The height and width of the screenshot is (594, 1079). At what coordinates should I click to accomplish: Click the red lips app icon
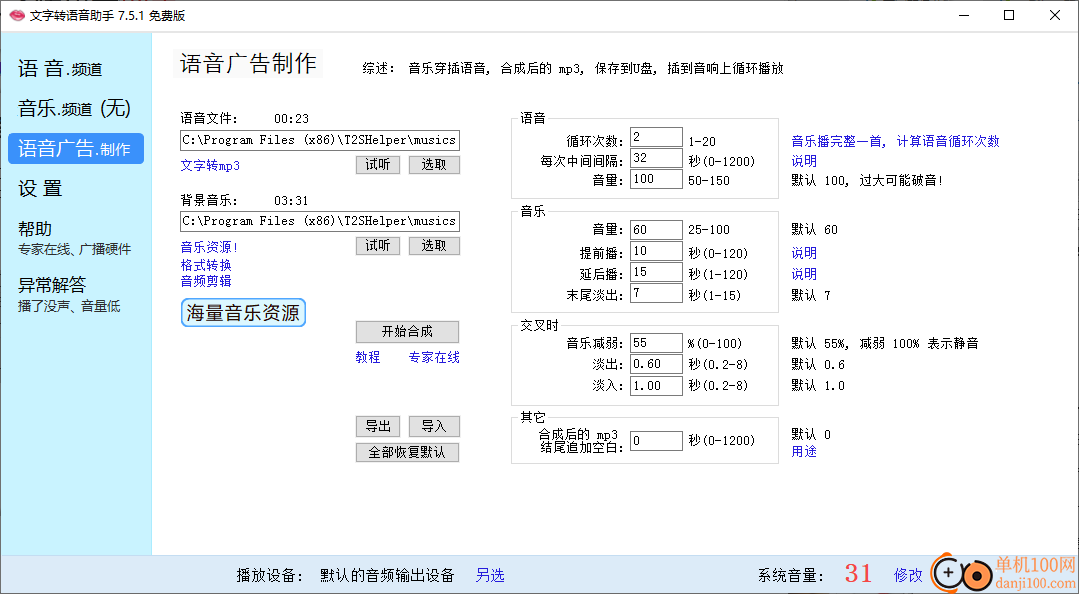point(17,15)
